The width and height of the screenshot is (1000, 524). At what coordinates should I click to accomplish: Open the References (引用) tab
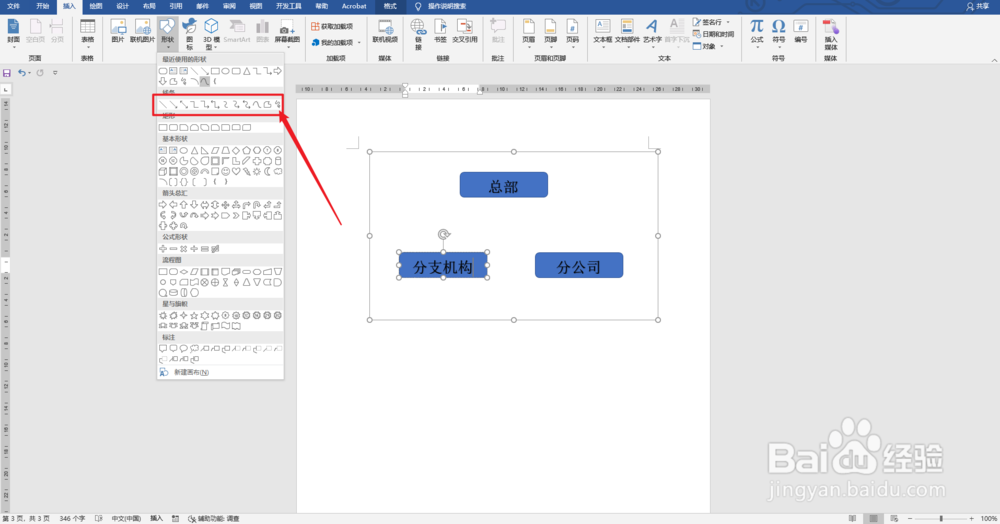pyautogui.click(x=175, y=6)
